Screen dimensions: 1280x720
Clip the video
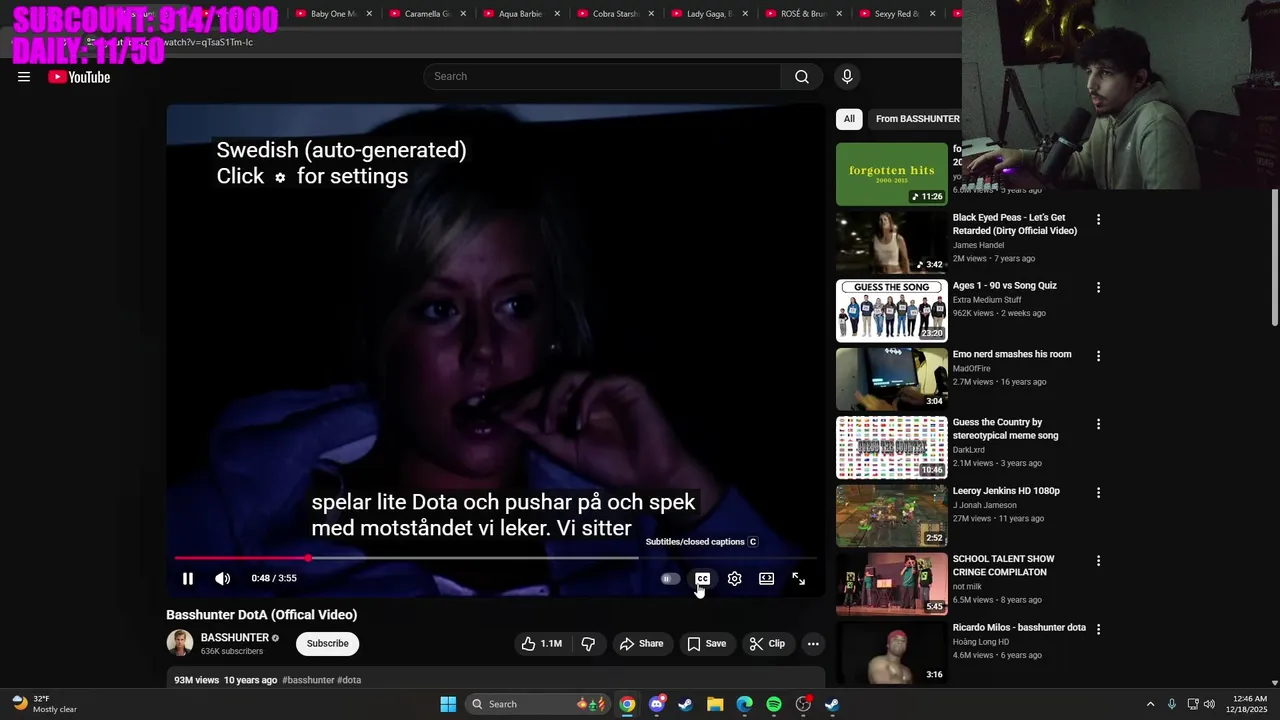click(x=767, y=644)
